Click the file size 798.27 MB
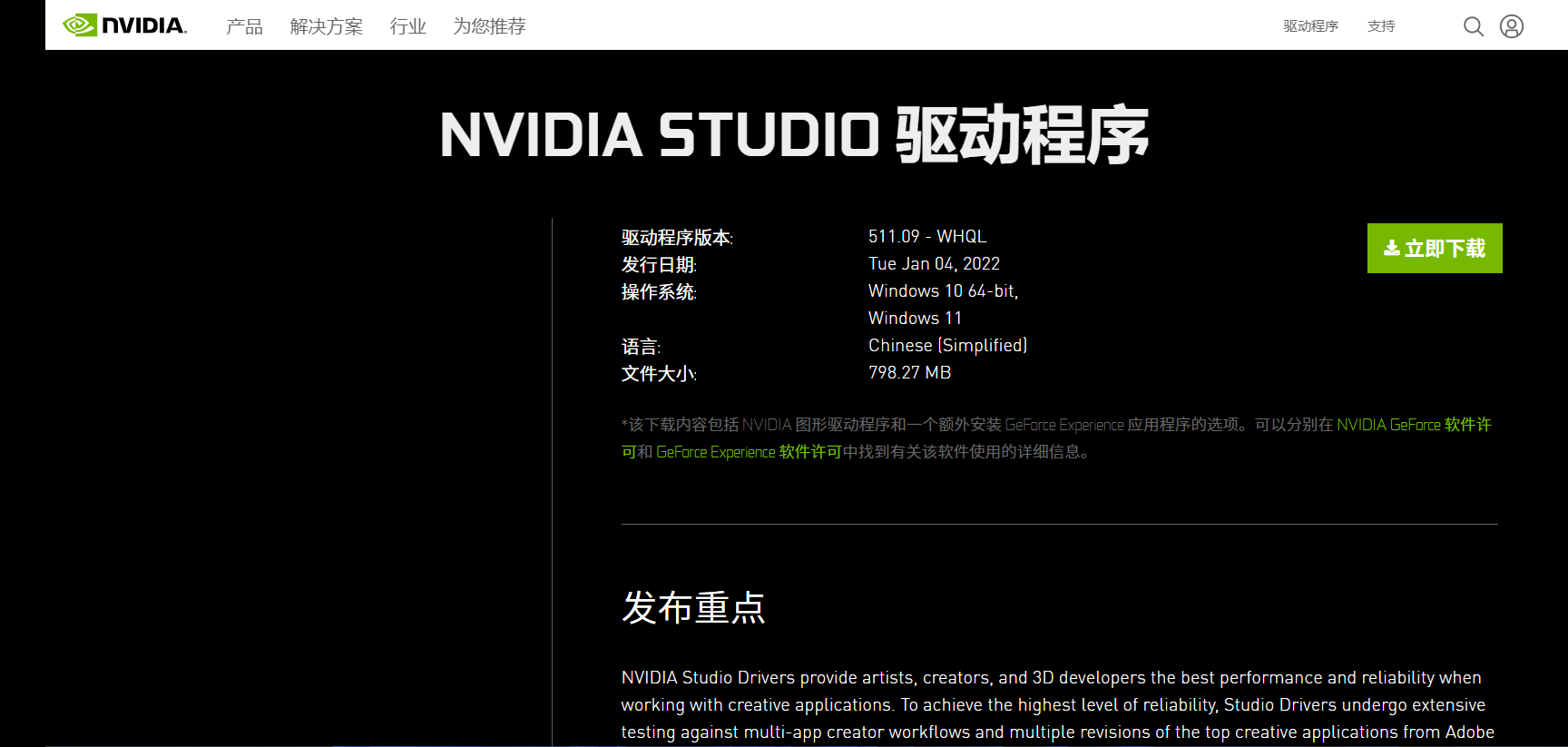This screenshot has height=747, width=1568. pyautogui.click(x=910, y=373)
